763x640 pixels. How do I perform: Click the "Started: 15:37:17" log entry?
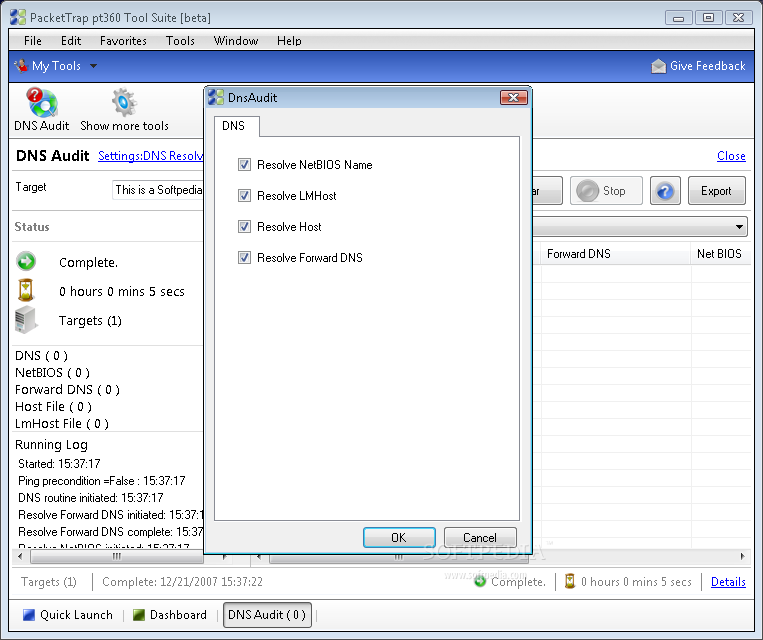coord(59,464)
